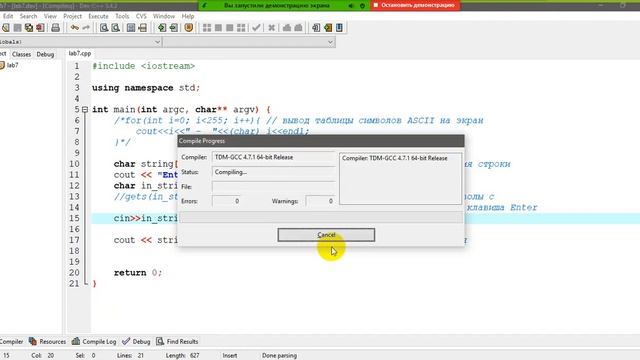The height and width of the screenshot is (360, 640).
Task: Click the compile progress bar
Action: click(322, 217)
